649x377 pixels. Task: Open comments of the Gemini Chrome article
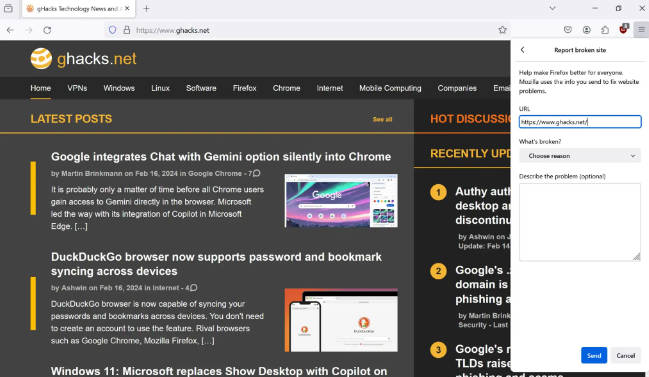click(254, 173)
